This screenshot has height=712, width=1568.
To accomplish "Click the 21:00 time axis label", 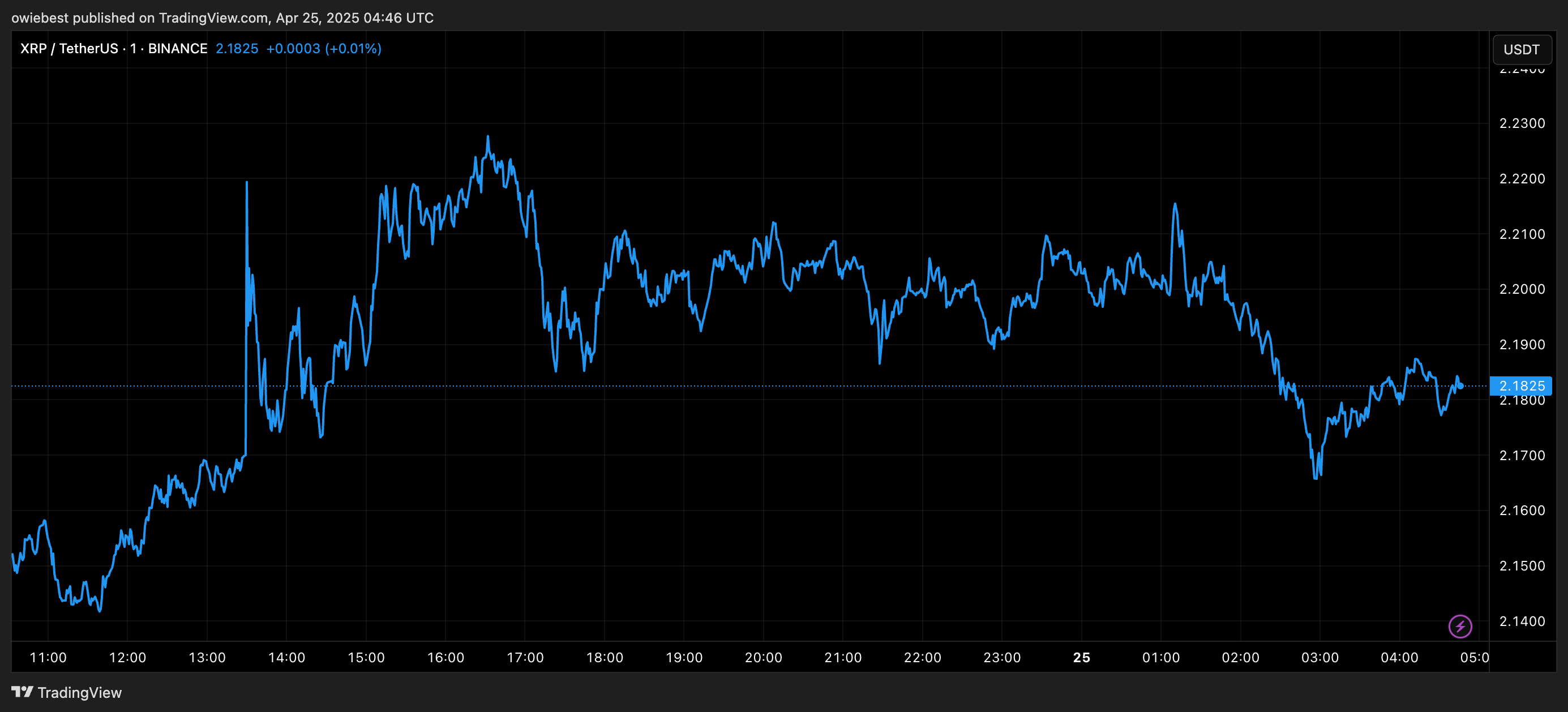I will 843,658.
